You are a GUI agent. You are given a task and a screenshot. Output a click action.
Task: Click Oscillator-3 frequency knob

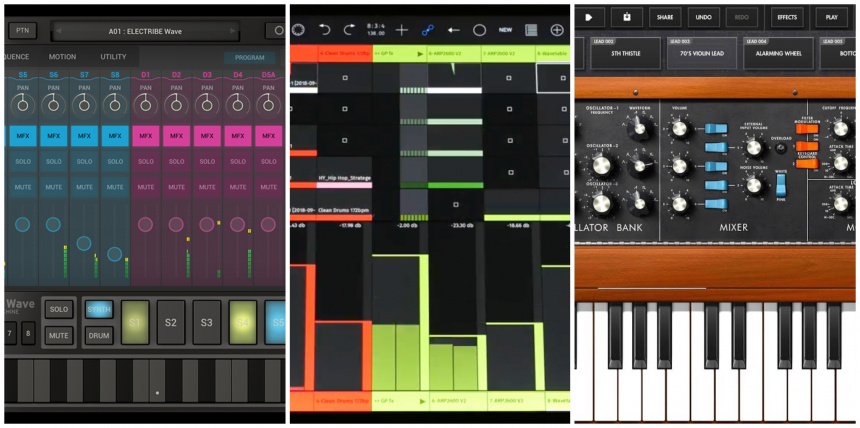click(x=601, y=203)
